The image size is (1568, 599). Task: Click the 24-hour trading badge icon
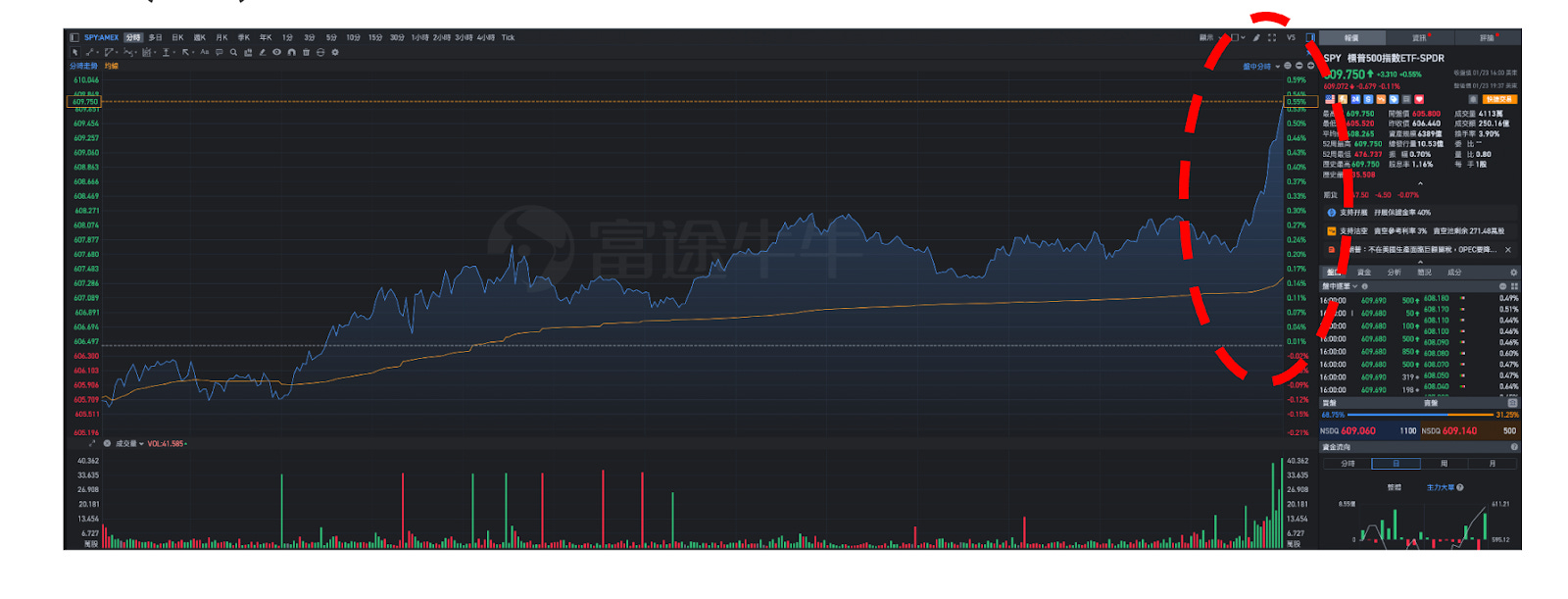(x=1355, y=99)
